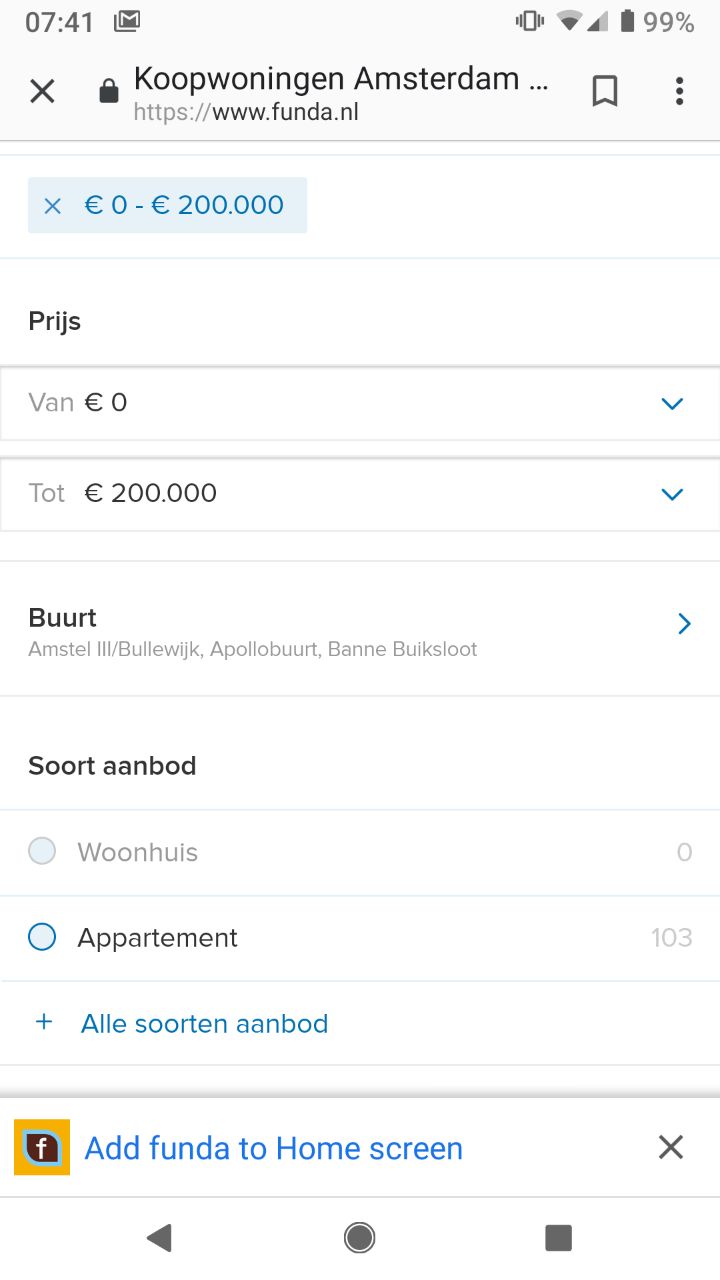Tap the Android home circle button

click(x=360, y=1238)
